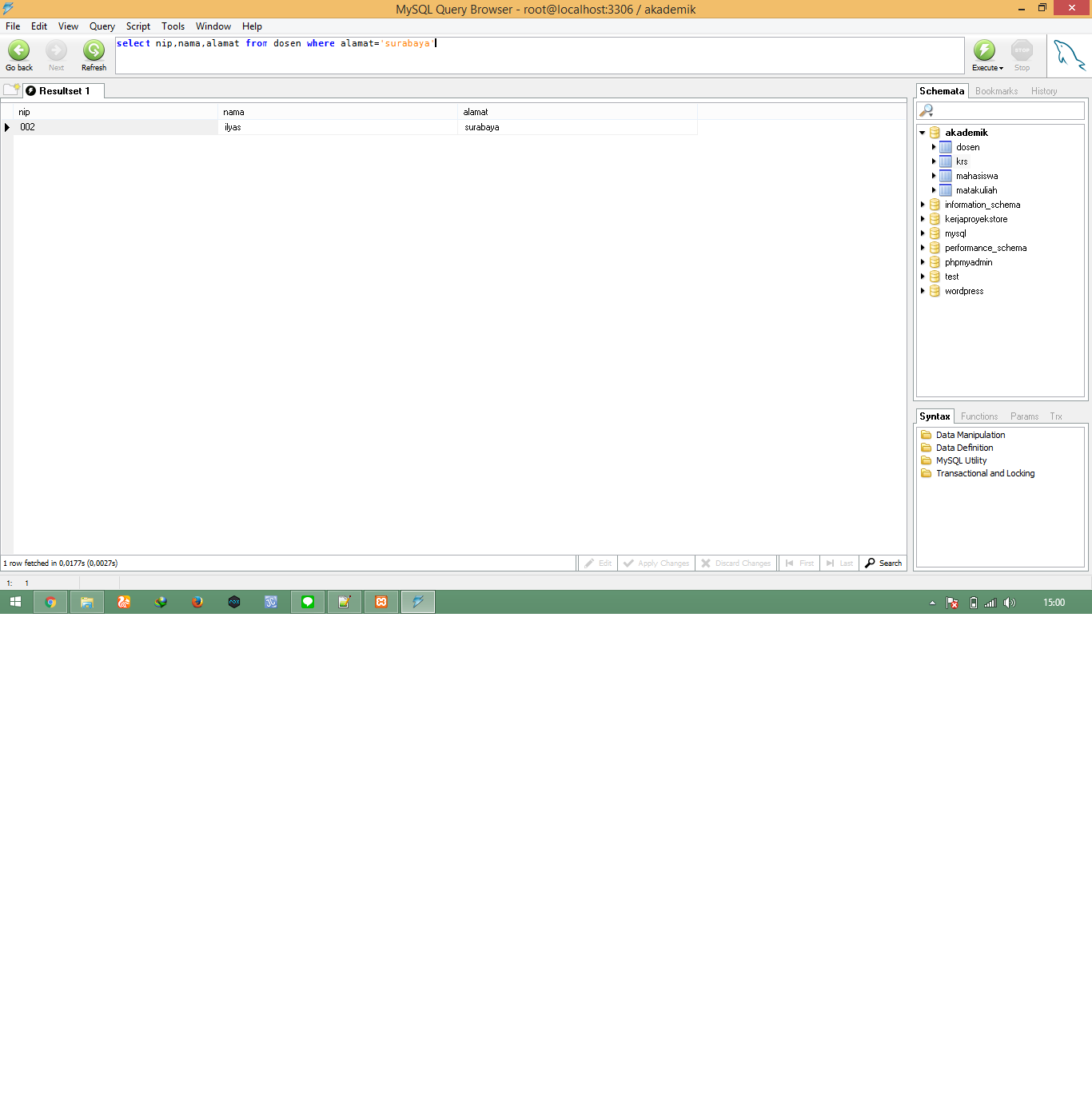Click the Execute button to run the query

985,50
